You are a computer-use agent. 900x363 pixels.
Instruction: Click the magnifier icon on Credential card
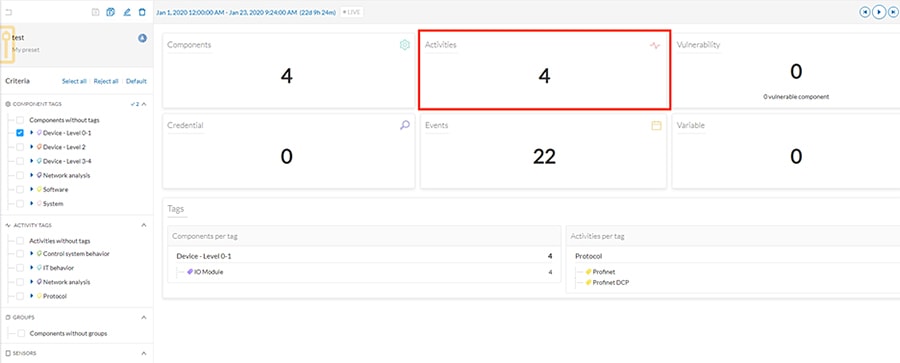[x=405, y=125]
